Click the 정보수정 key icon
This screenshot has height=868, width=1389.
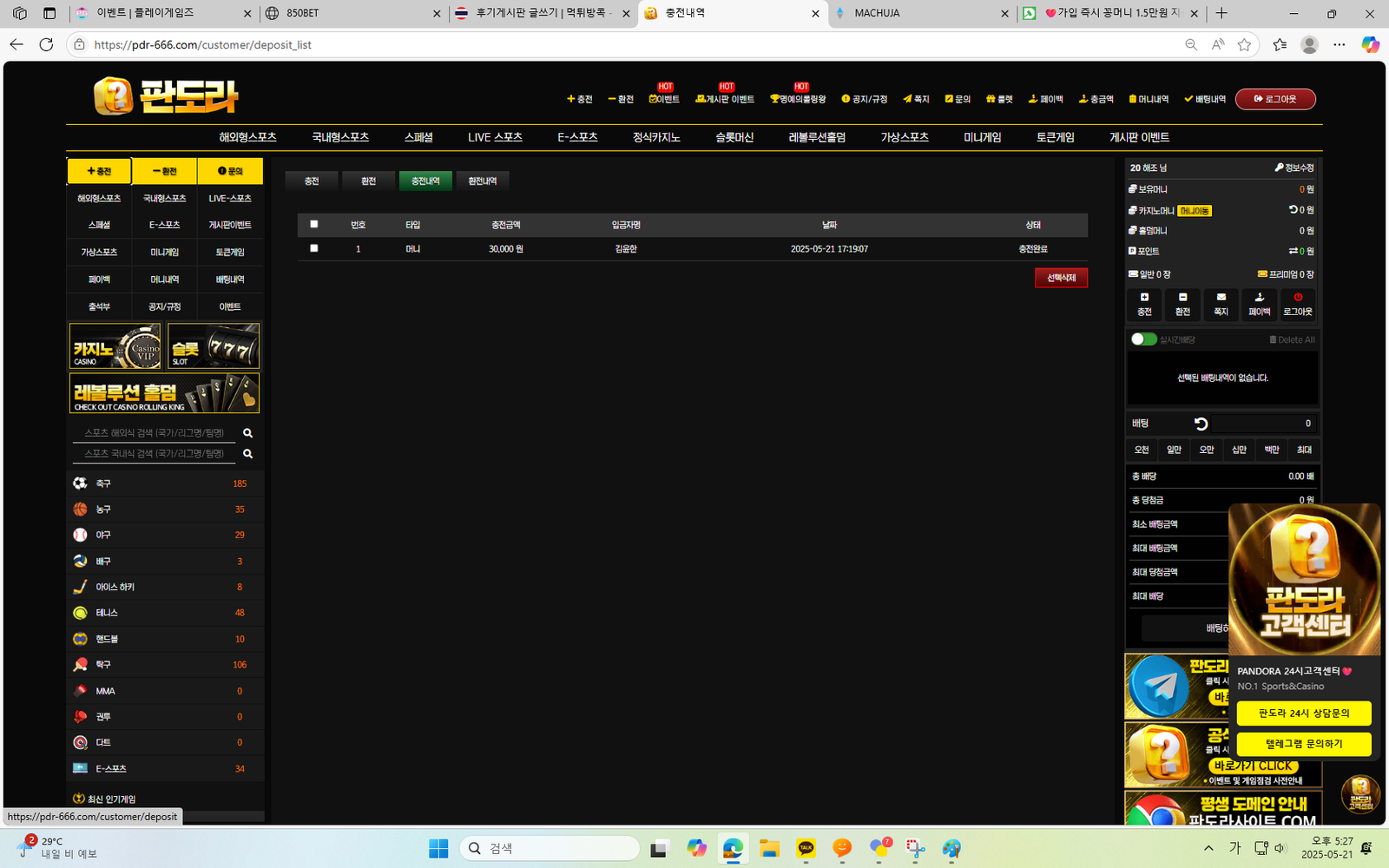[1279, 168]
